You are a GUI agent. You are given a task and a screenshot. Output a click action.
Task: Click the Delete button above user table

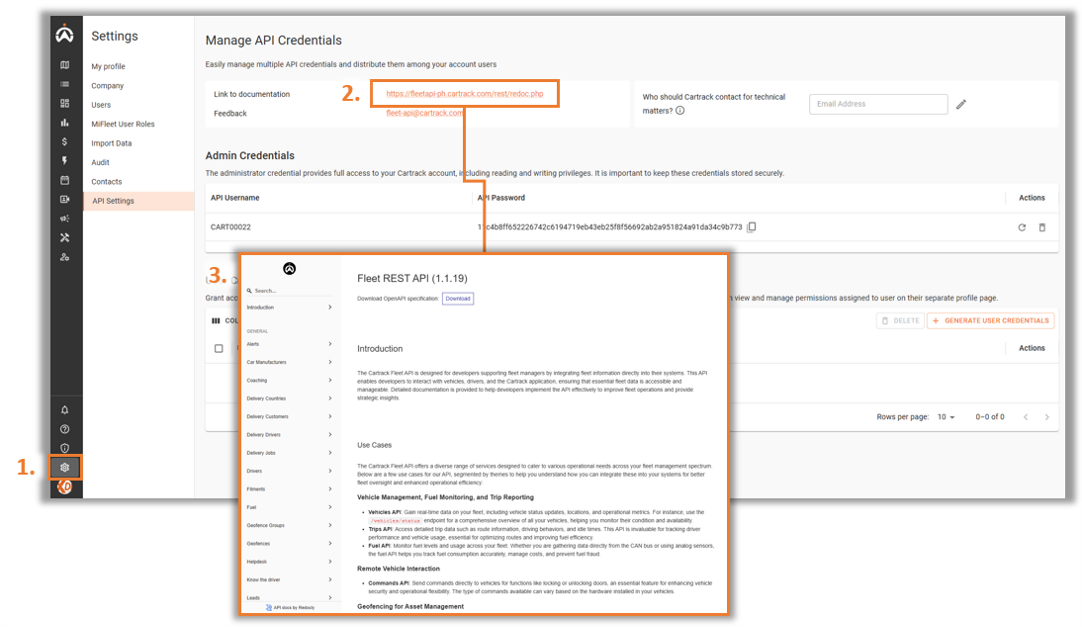tap(901, 321)
